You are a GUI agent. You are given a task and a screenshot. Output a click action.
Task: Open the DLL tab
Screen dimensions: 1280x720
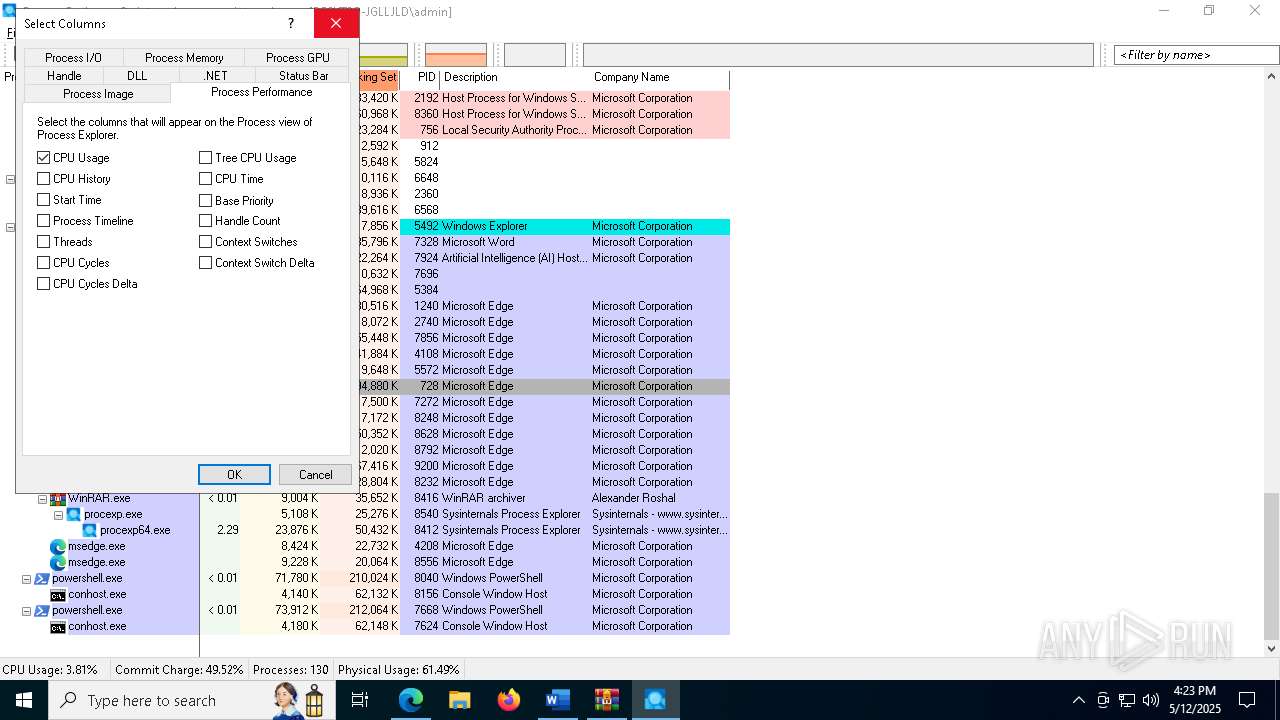[137, 76]
